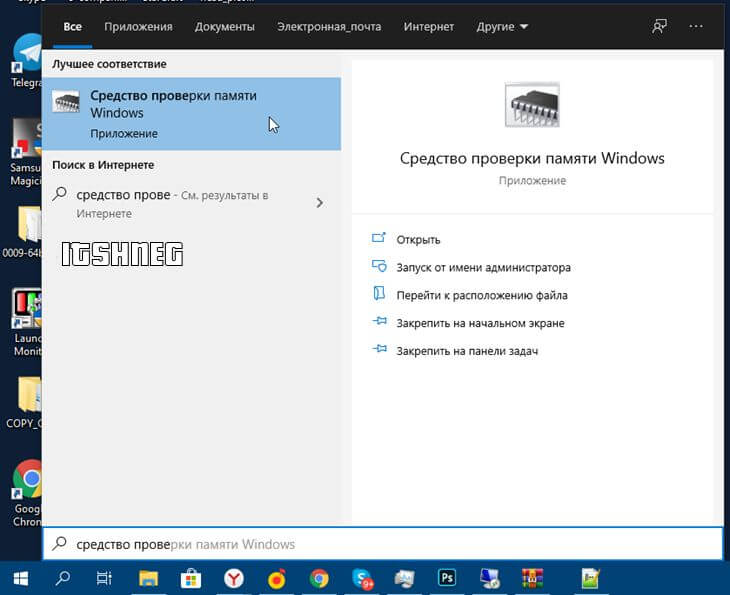Select the "COPY_" folder on desktop

24,403
